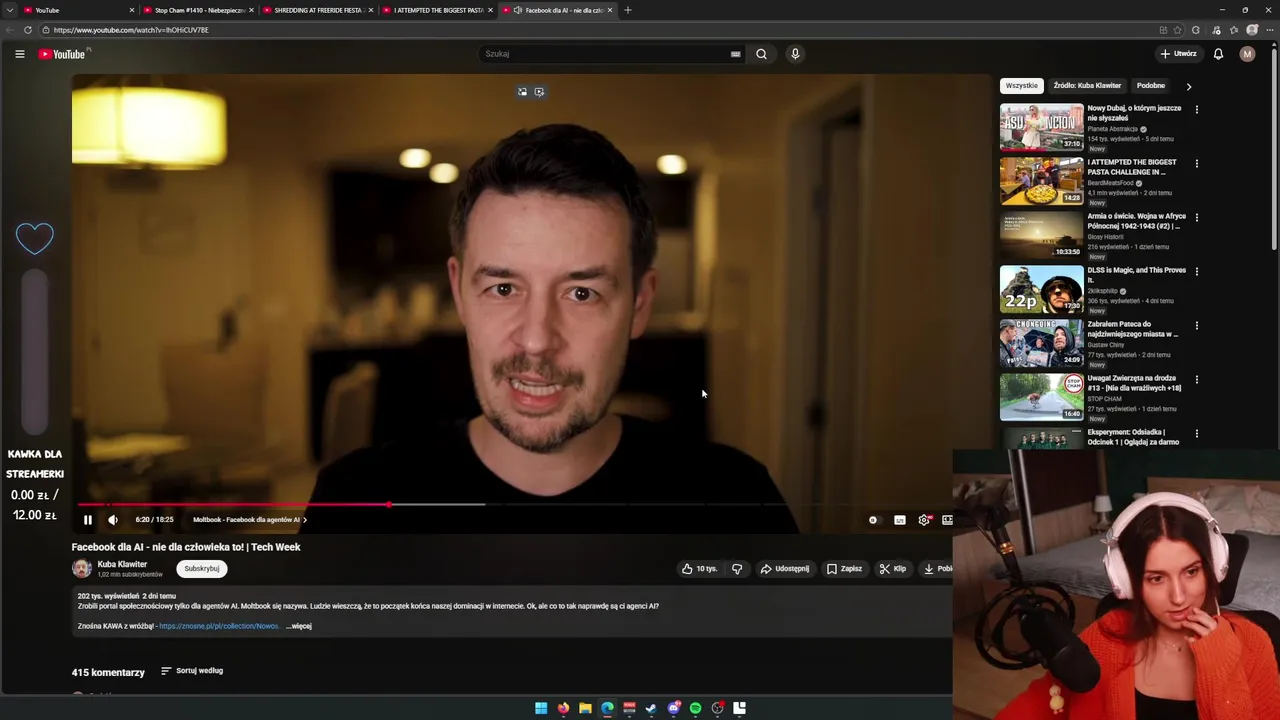Open DLSS is Magic video thumbnail
Screen dimensions: 1280x720
click(1041, 289)
